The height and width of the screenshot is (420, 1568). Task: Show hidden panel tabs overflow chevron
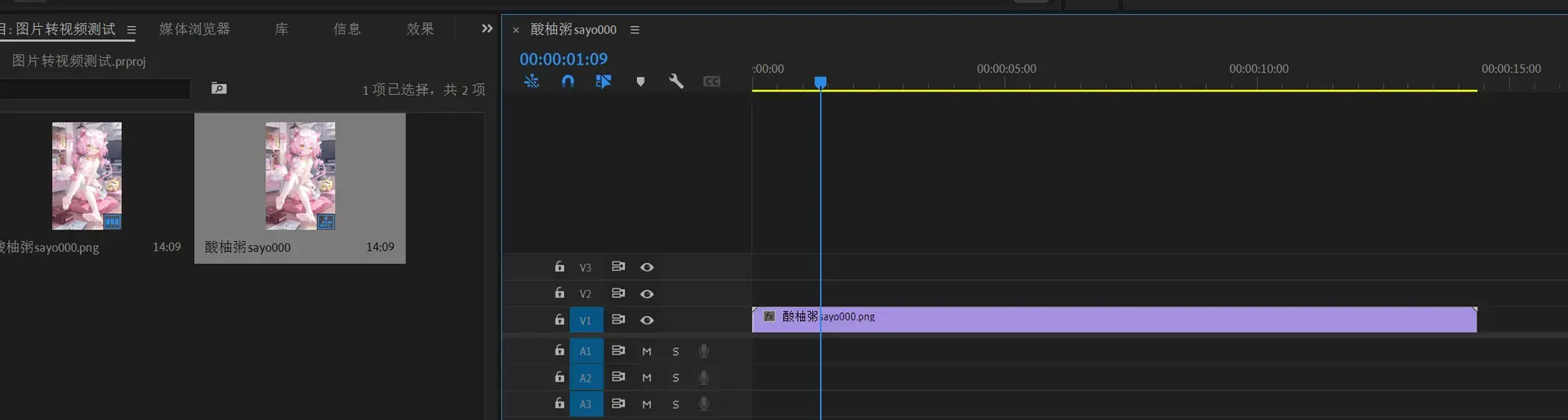coord(488,29)
